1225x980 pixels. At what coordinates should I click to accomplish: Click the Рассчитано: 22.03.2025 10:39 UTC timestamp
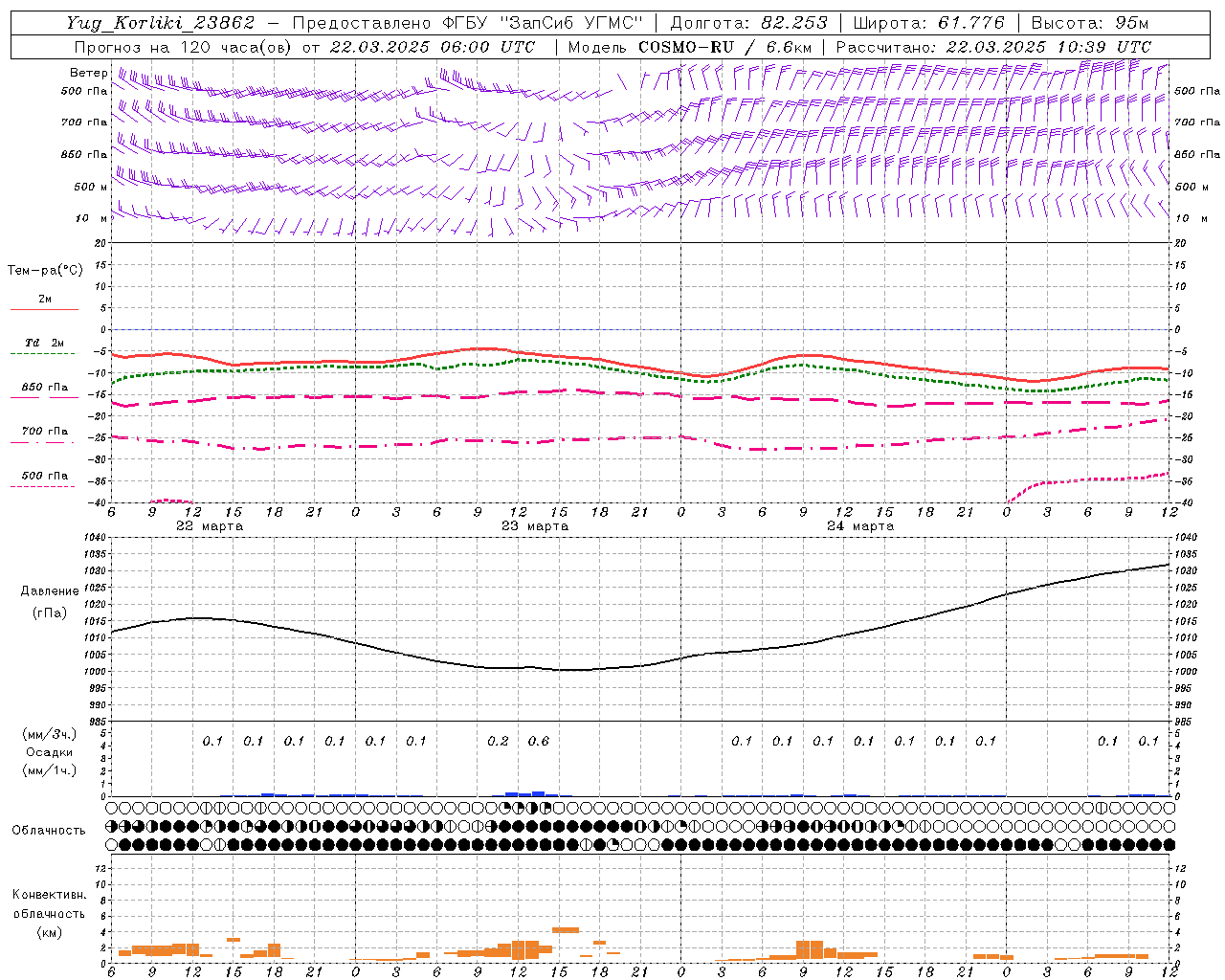[993, 47]
